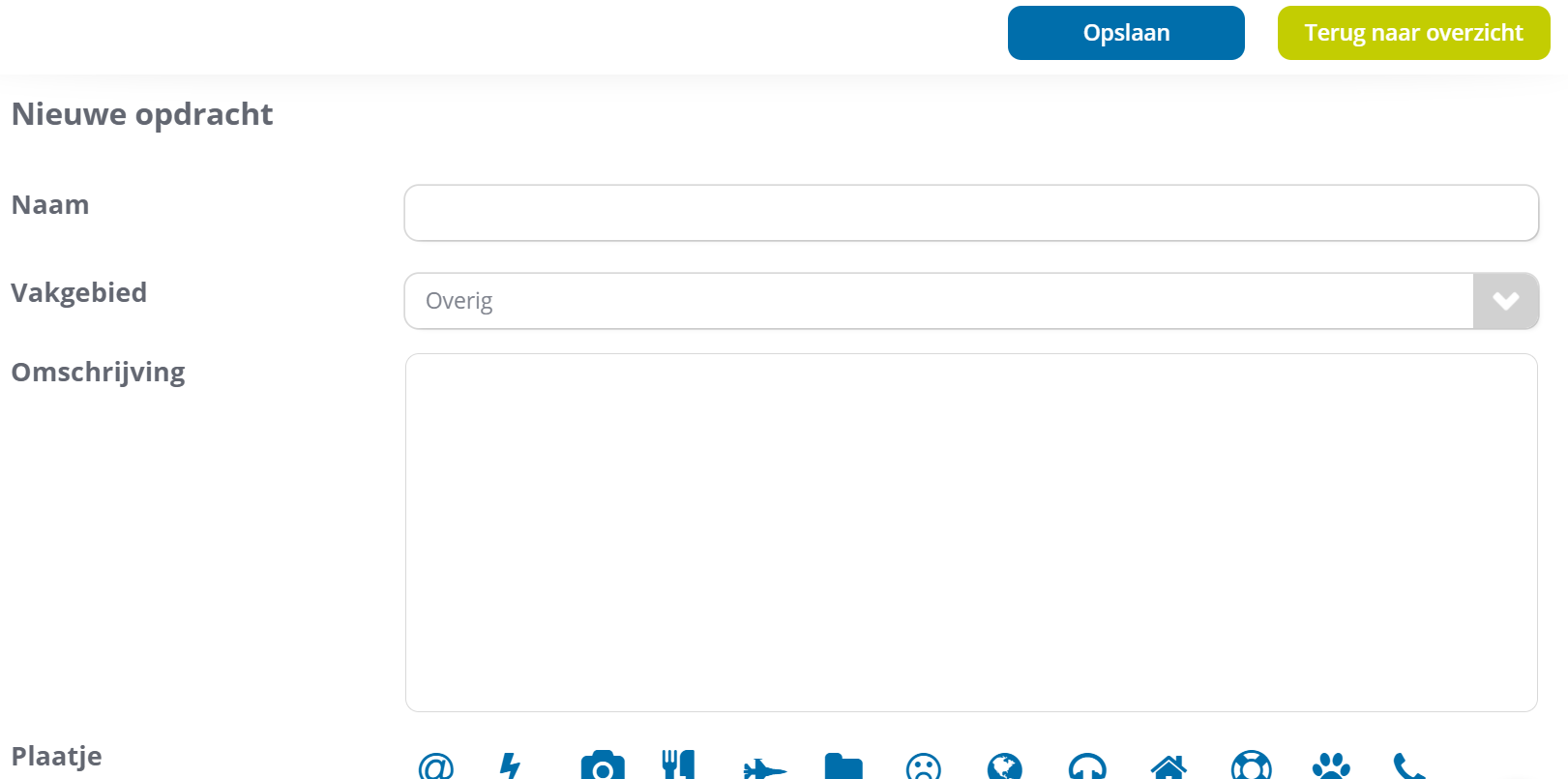
Task: Click the Naam label
Action: click(x=50, y=205)
